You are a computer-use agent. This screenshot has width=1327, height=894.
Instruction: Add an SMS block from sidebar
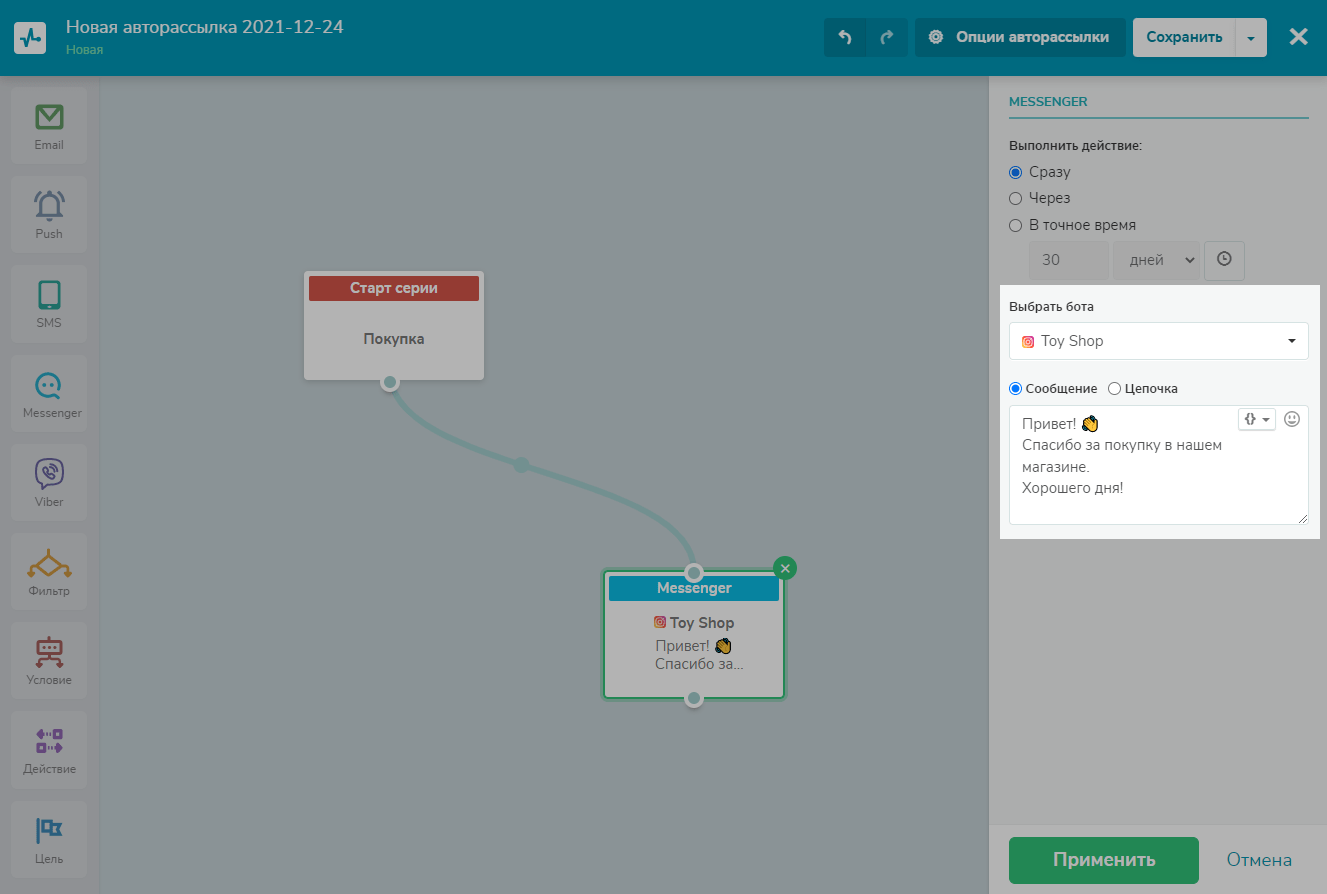coord(49,303)
